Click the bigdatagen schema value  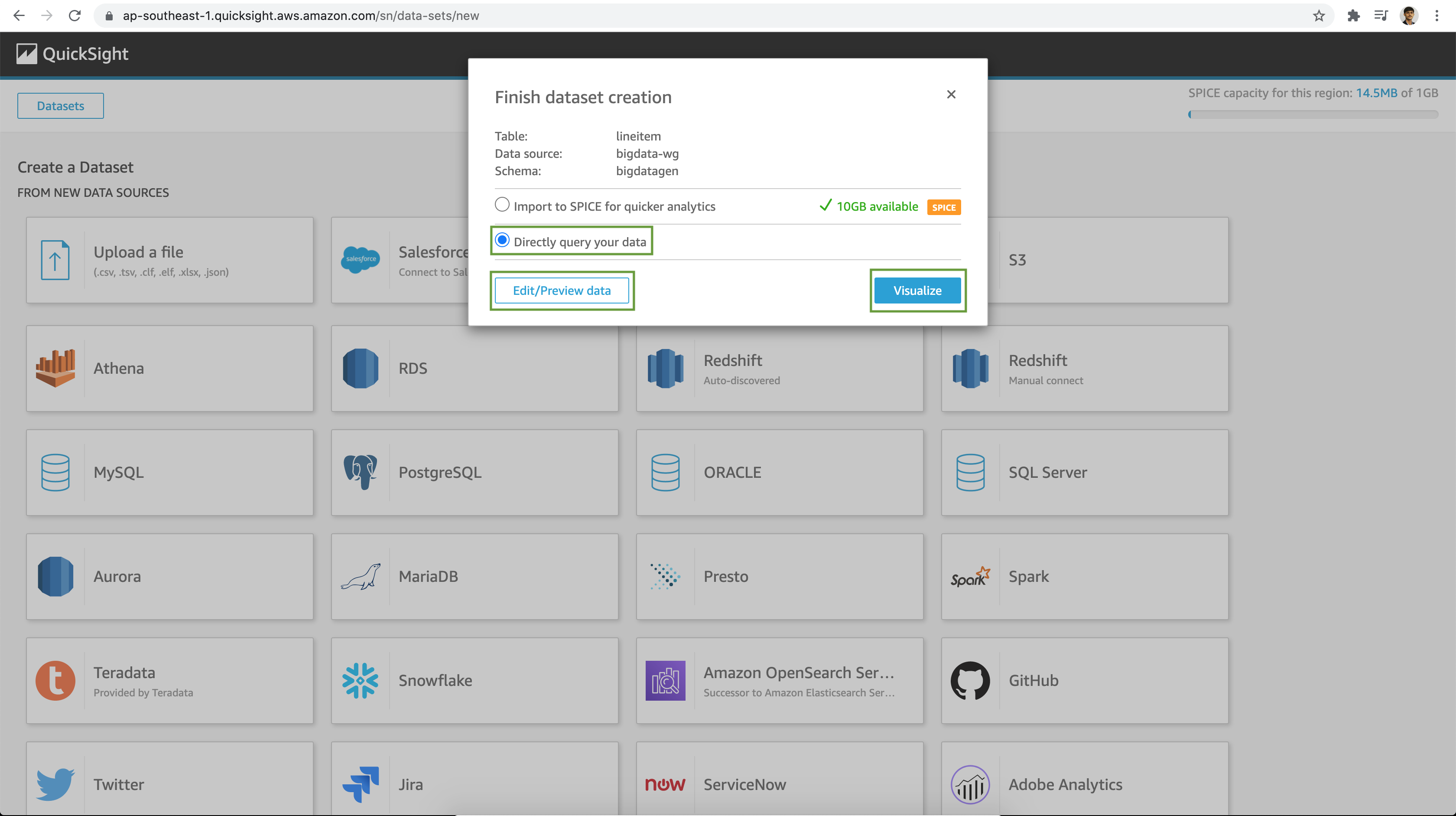[x=647, y=171]
